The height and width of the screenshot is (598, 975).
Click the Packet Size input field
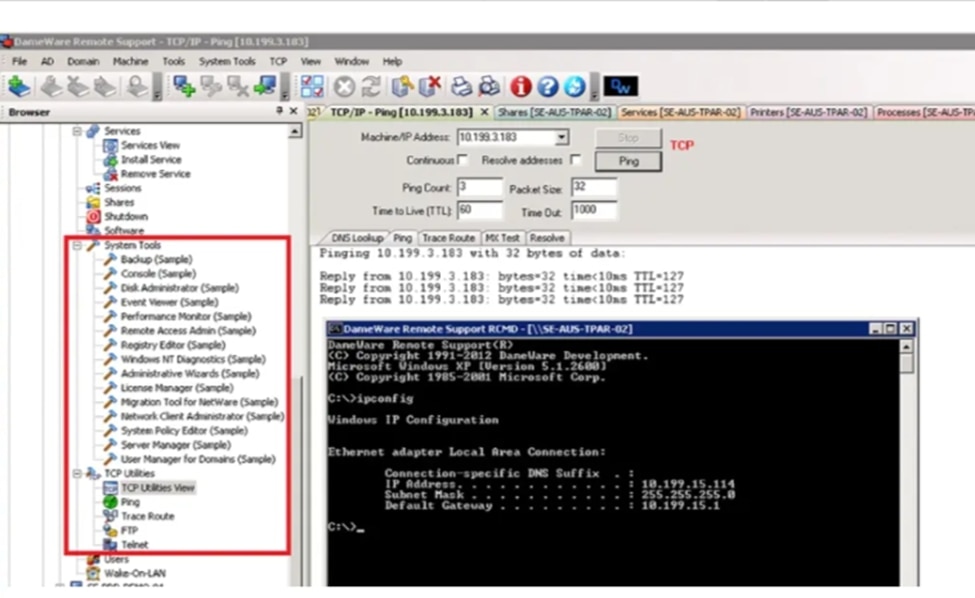coord(594,186)
